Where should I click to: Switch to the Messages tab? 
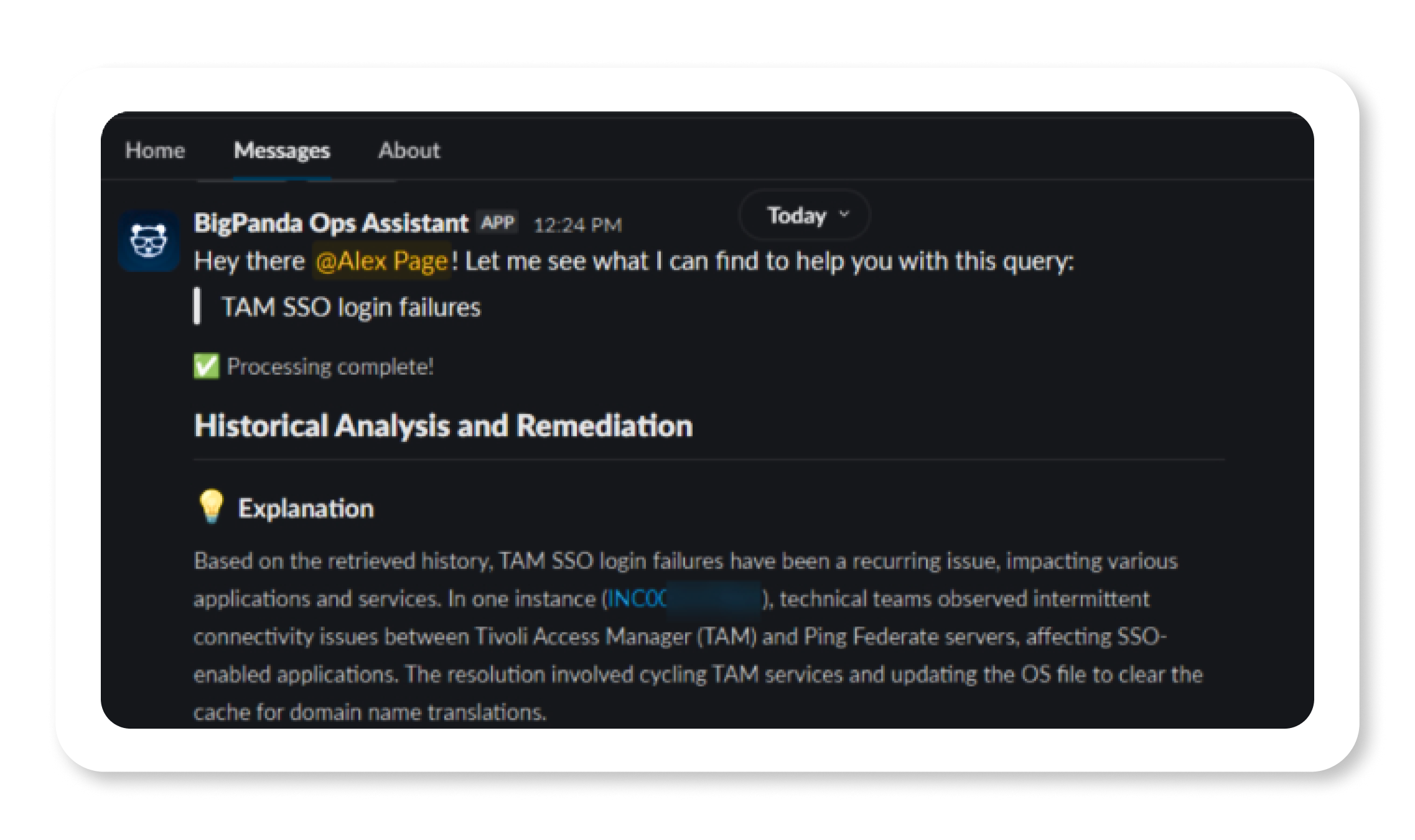click(x=282, y=151)
